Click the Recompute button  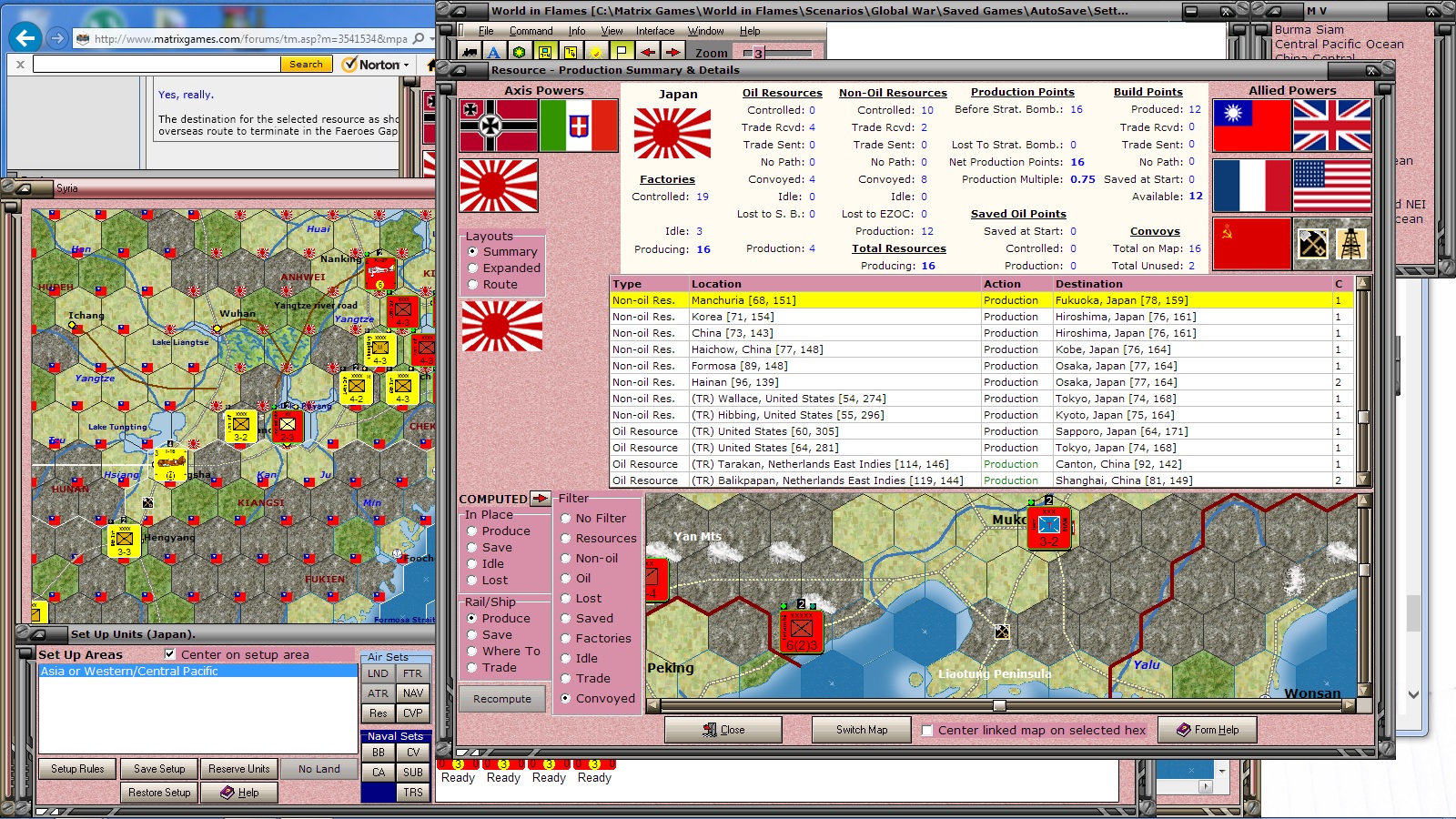click(x=502, y=698)
